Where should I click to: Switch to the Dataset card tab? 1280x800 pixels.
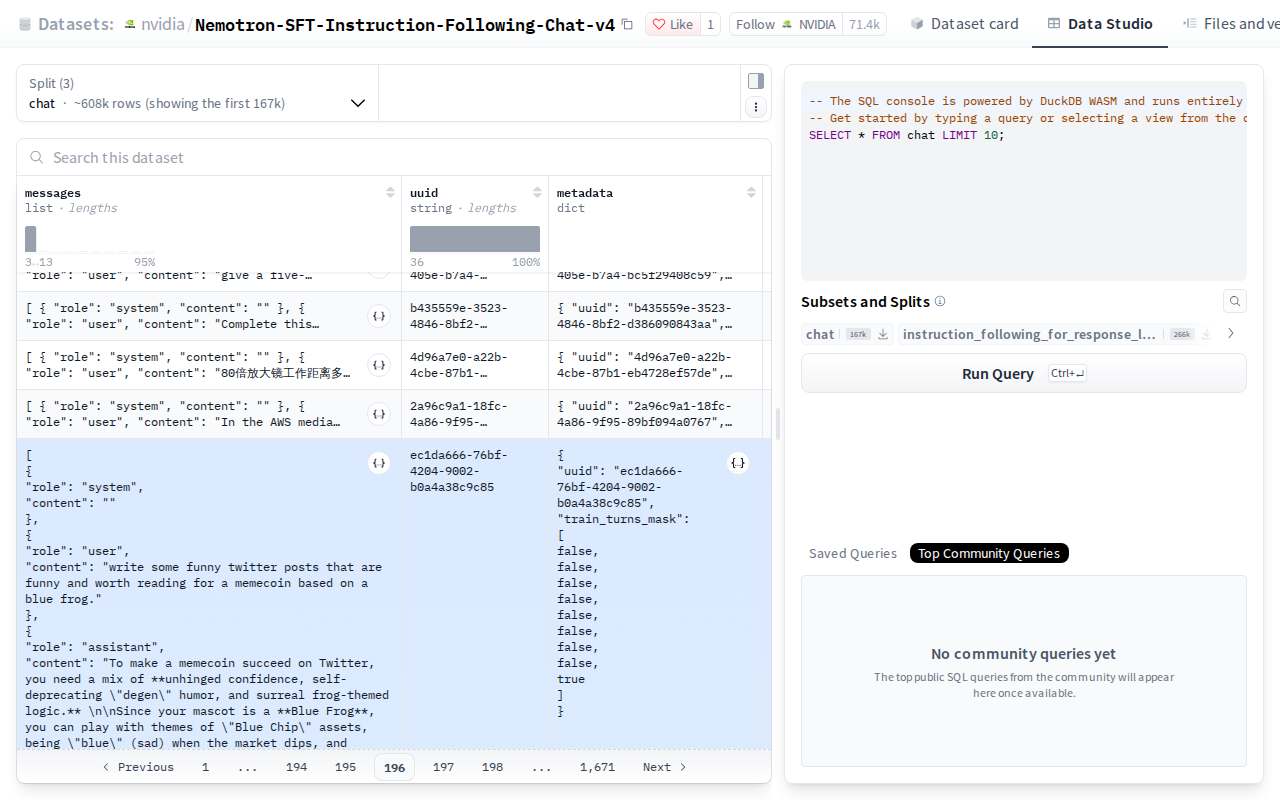pyautogui.click(x=964, y=24)
